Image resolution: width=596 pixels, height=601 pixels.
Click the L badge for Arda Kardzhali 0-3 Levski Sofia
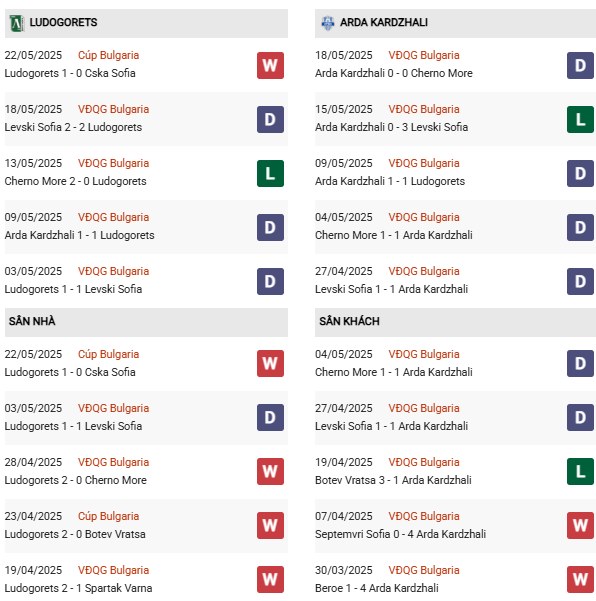click(x=580, y=120)
